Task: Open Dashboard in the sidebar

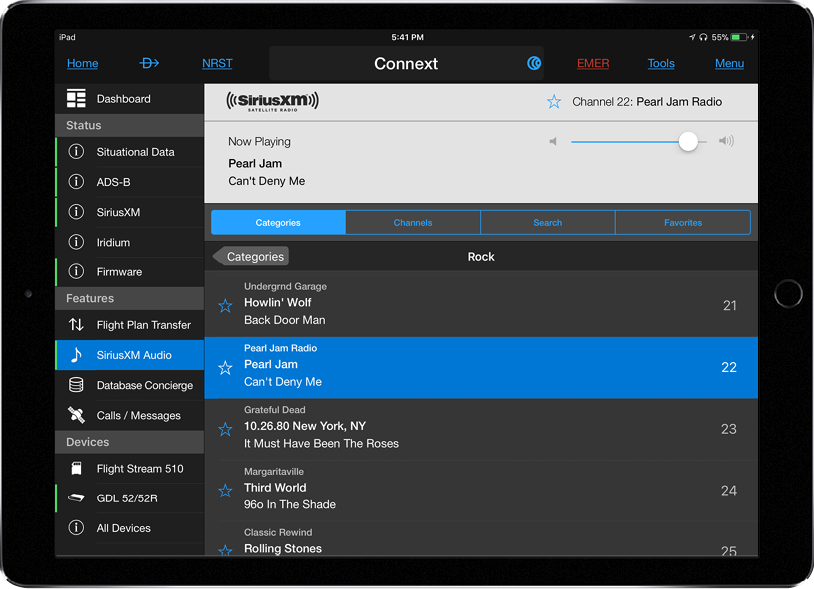Action: click(x=129, y=99)
